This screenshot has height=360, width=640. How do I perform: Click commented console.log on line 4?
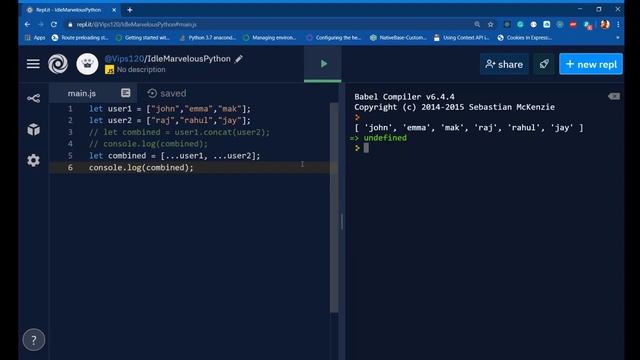pos(148,144)
